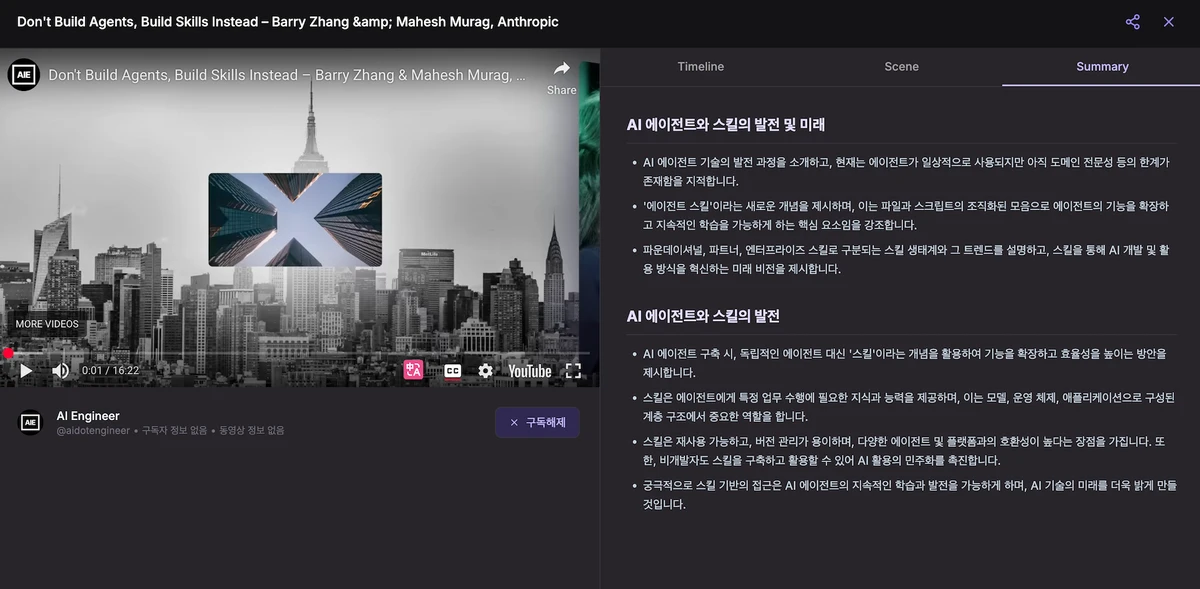Click the AI Engineer channel name
Image resolution: width=1200 pixels, height=589 pixels.
tap(88, 416)
